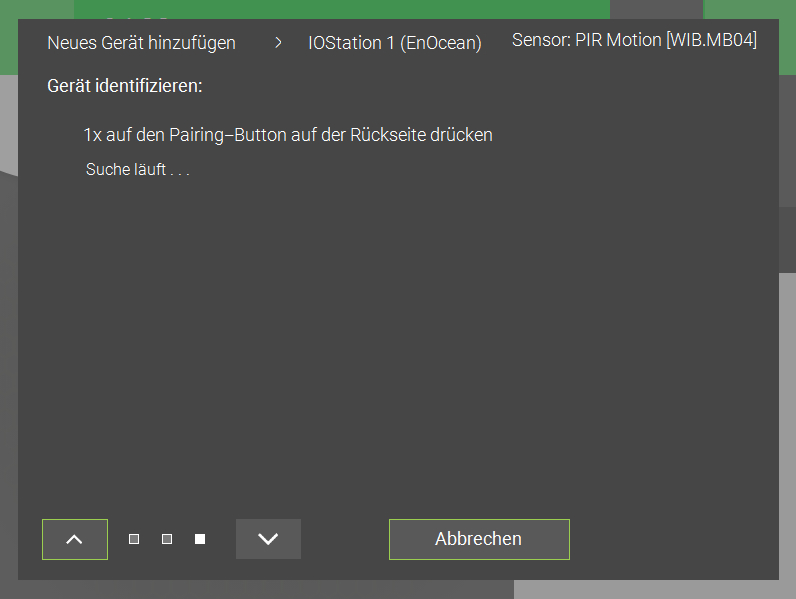
Task: Click the empty center area of the dialog
Action: pyautogui.click(x=398, y=330)
